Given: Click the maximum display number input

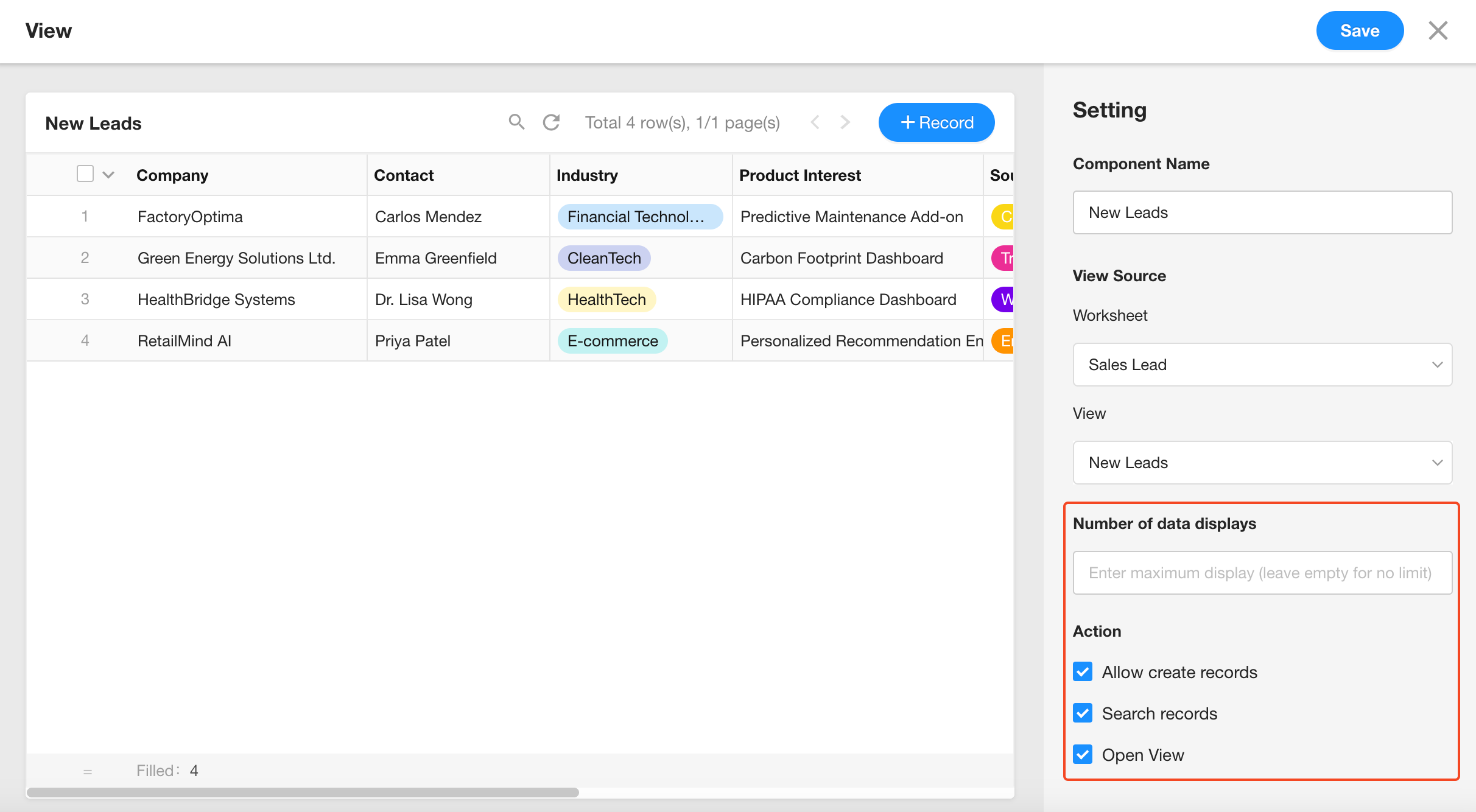Looking at the screenshot, I should 1262,573.
